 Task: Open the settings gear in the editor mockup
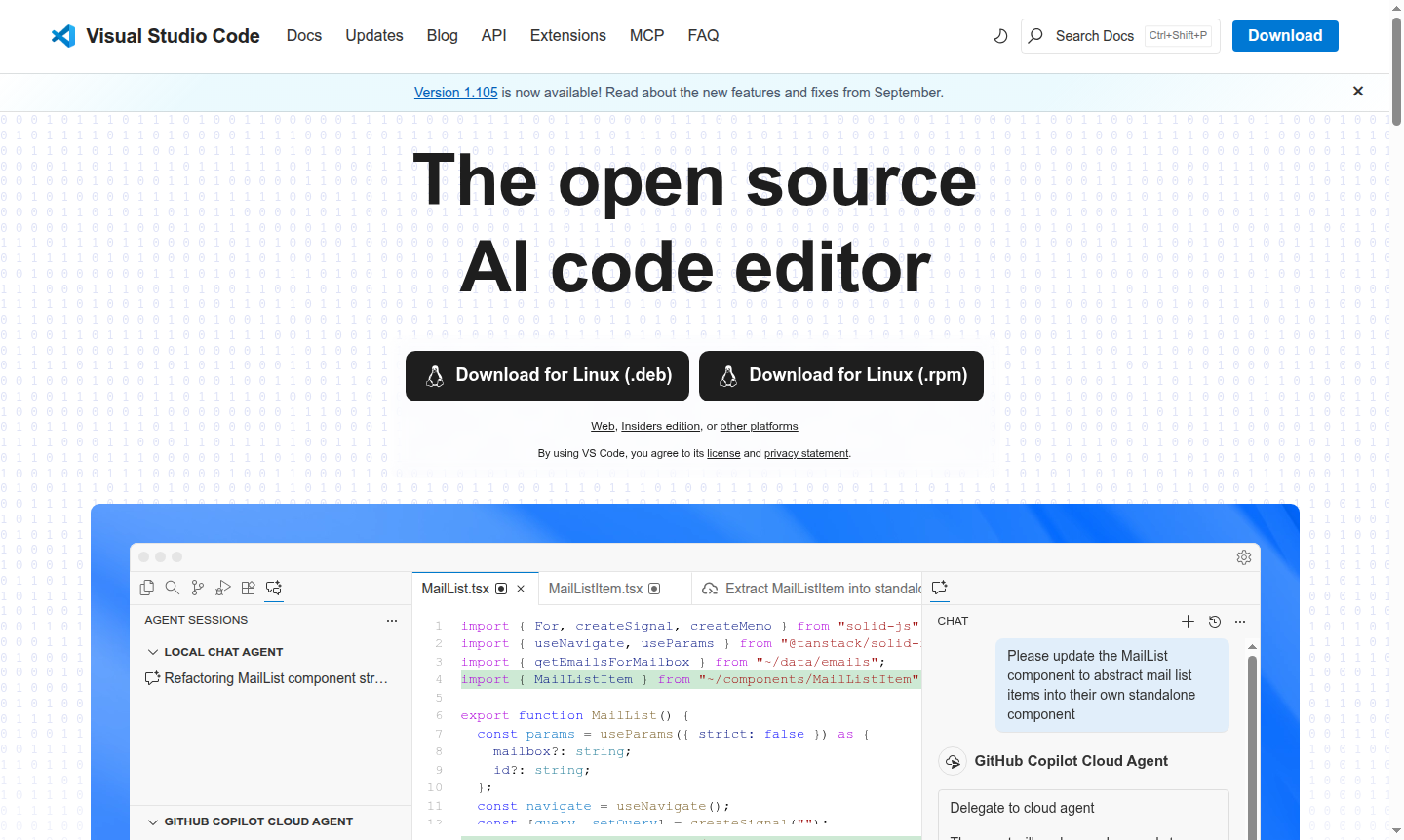[x=1243, y=556]
